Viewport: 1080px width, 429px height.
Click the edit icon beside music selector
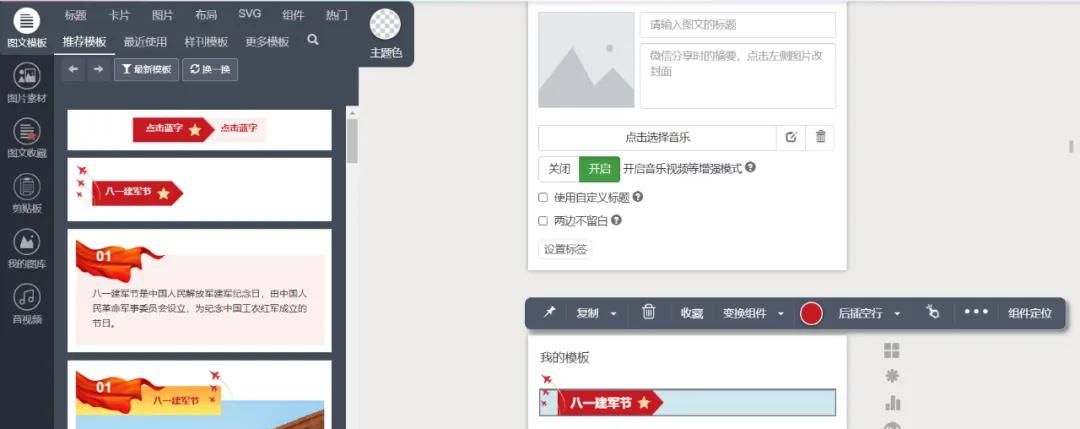791,137
